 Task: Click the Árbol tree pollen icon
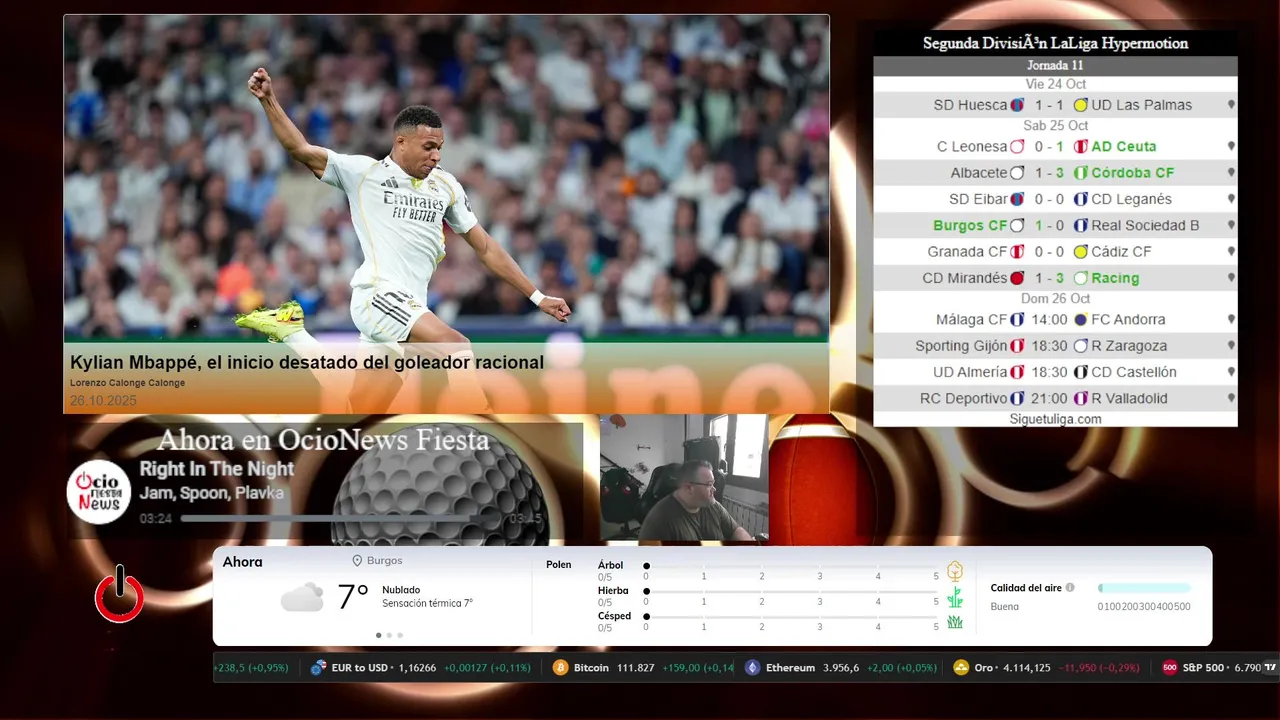(x=955, y=571)
